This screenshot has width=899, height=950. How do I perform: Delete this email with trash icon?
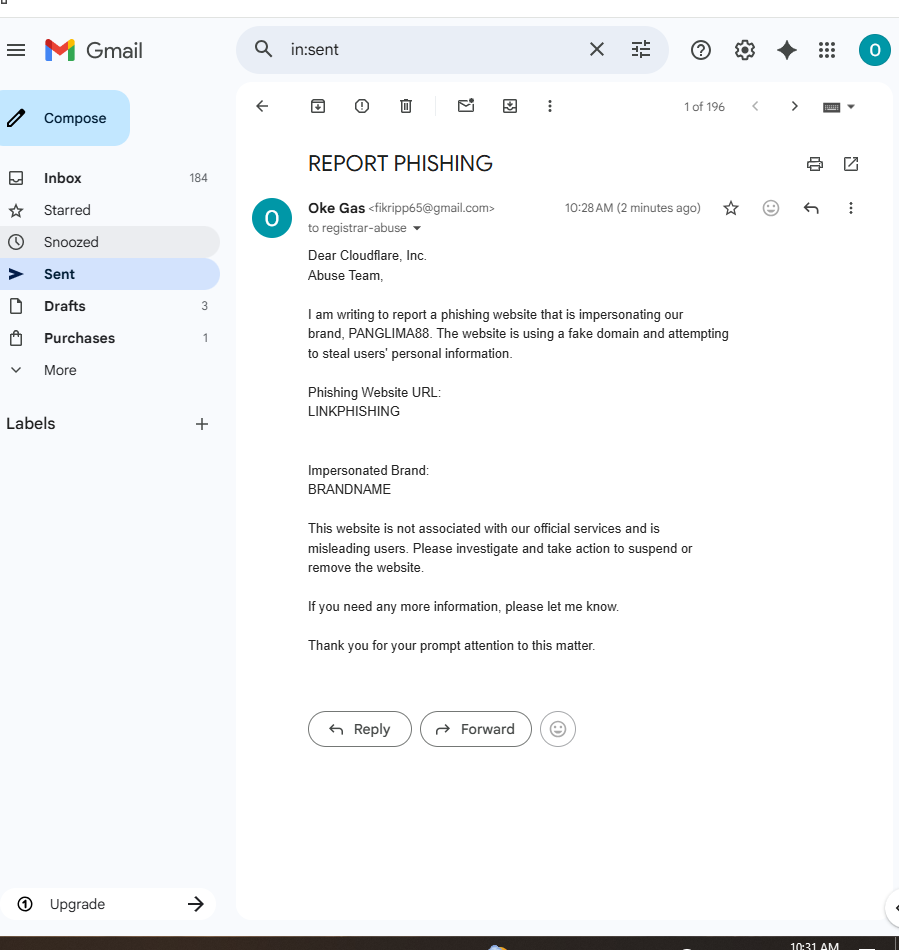tap(406, 107)
